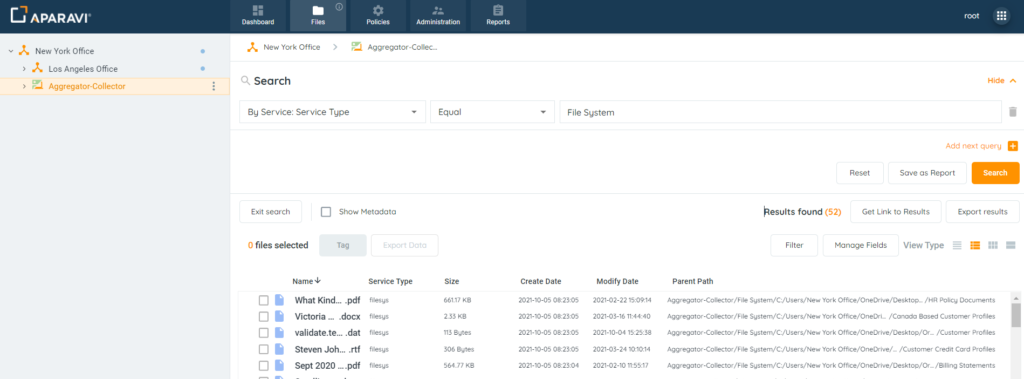
Task: Collapse the New York Office tree node
Action: (x=10, y=51)
